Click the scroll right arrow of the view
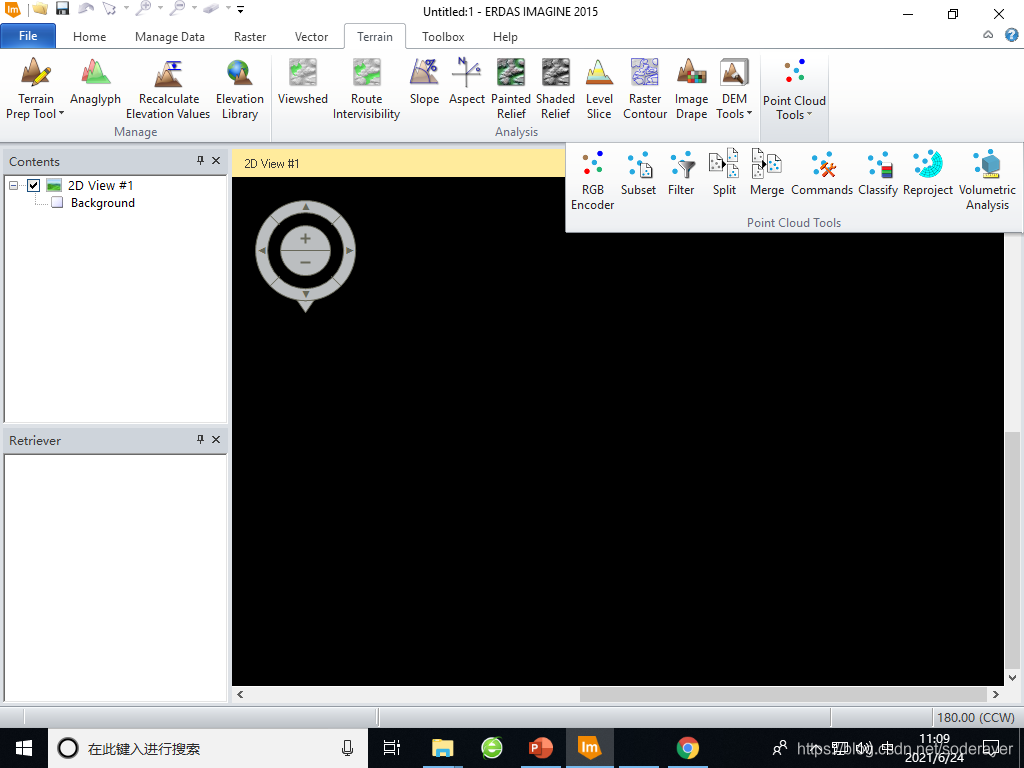 click(x=996, y=694)
